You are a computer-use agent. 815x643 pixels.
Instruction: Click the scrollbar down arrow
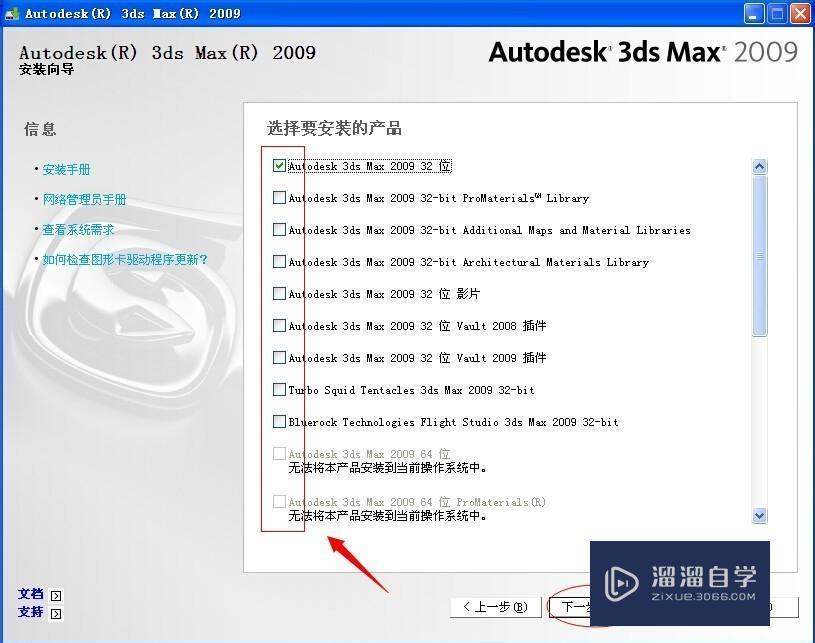[759, 515]
